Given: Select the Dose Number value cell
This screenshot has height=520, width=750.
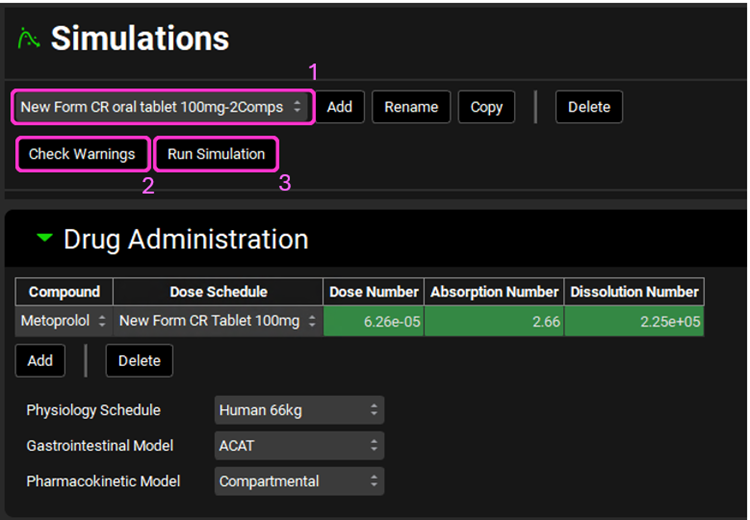Looking at the screenshot, I should coord(373,321).
